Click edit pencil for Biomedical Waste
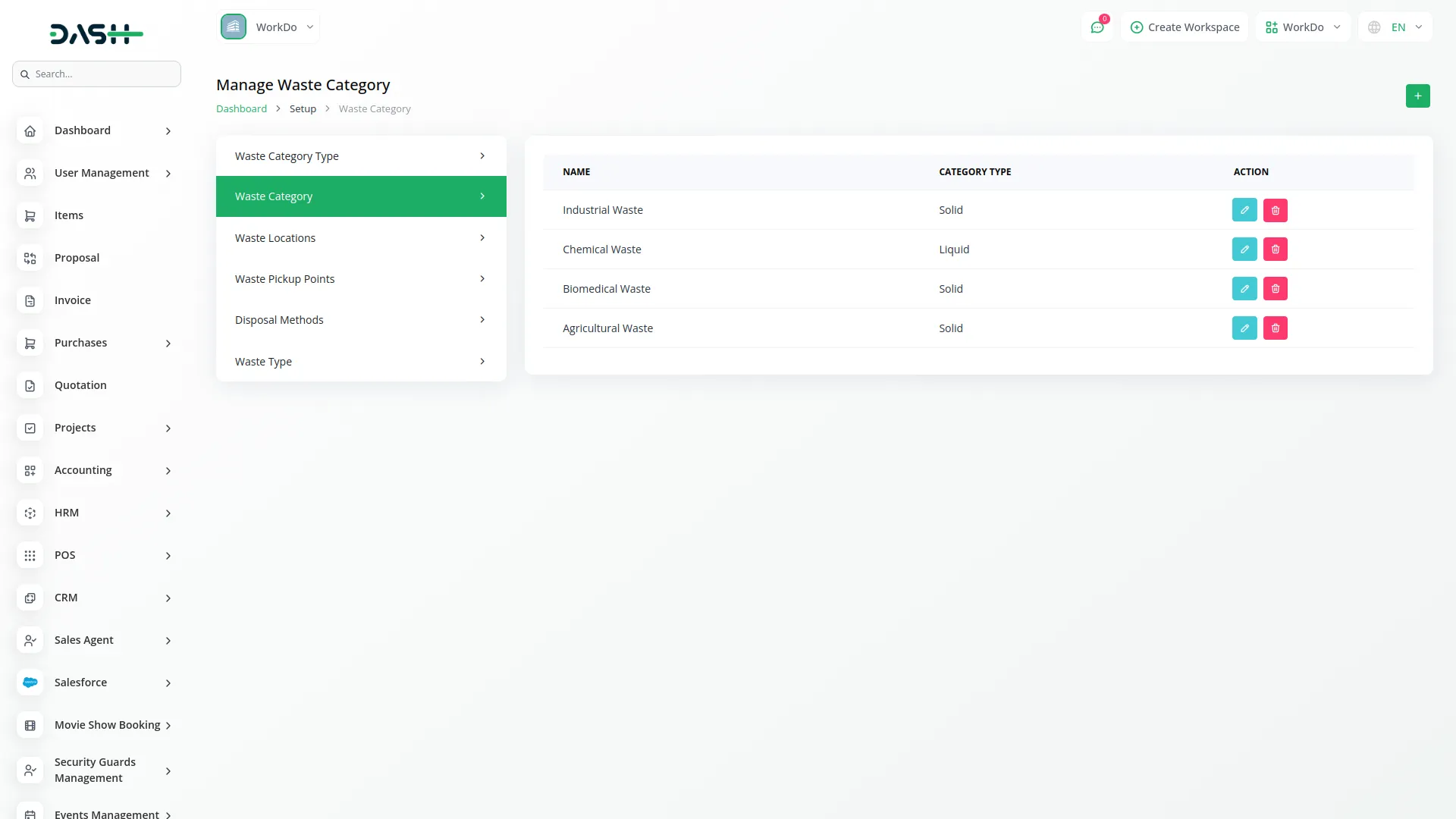The image size is (1456, 819). 1244,289
